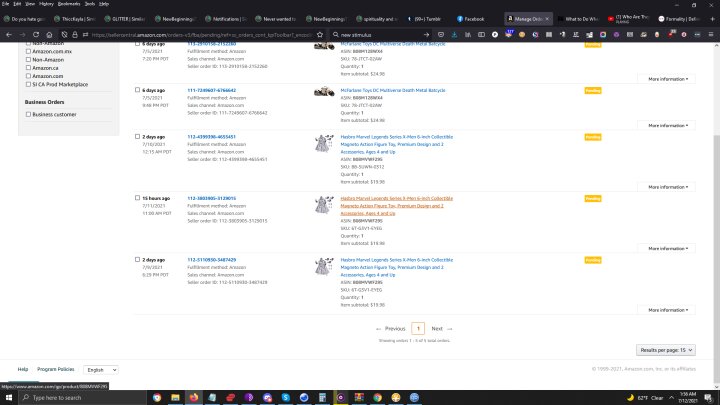This screenshot has height=405, width=720.
Task: Show hidden system tray icons chevron
Action: tap(671, 398)
